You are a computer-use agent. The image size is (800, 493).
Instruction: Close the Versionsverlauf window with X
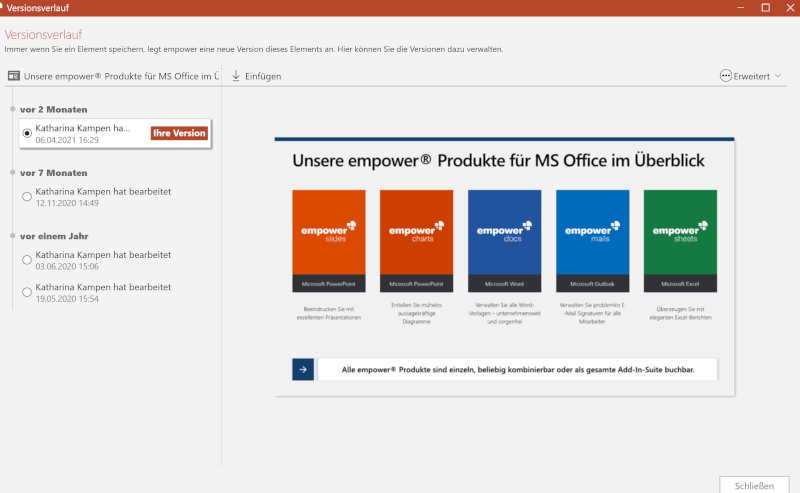(790, 8)
